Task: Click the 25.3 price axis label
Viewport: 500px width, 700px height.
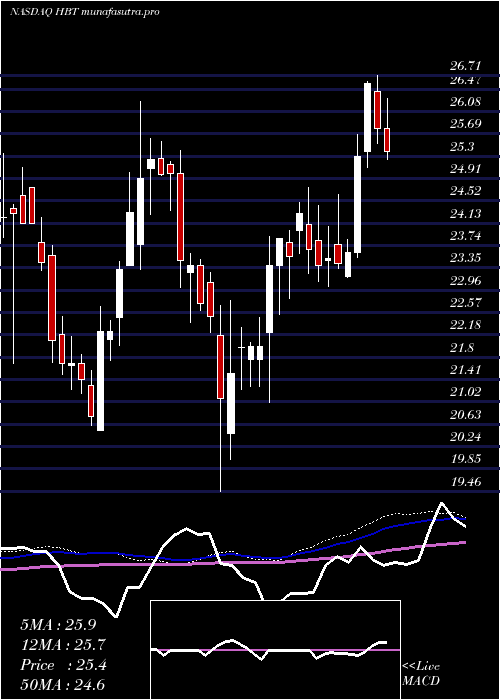Action: [x=462, y=146]
